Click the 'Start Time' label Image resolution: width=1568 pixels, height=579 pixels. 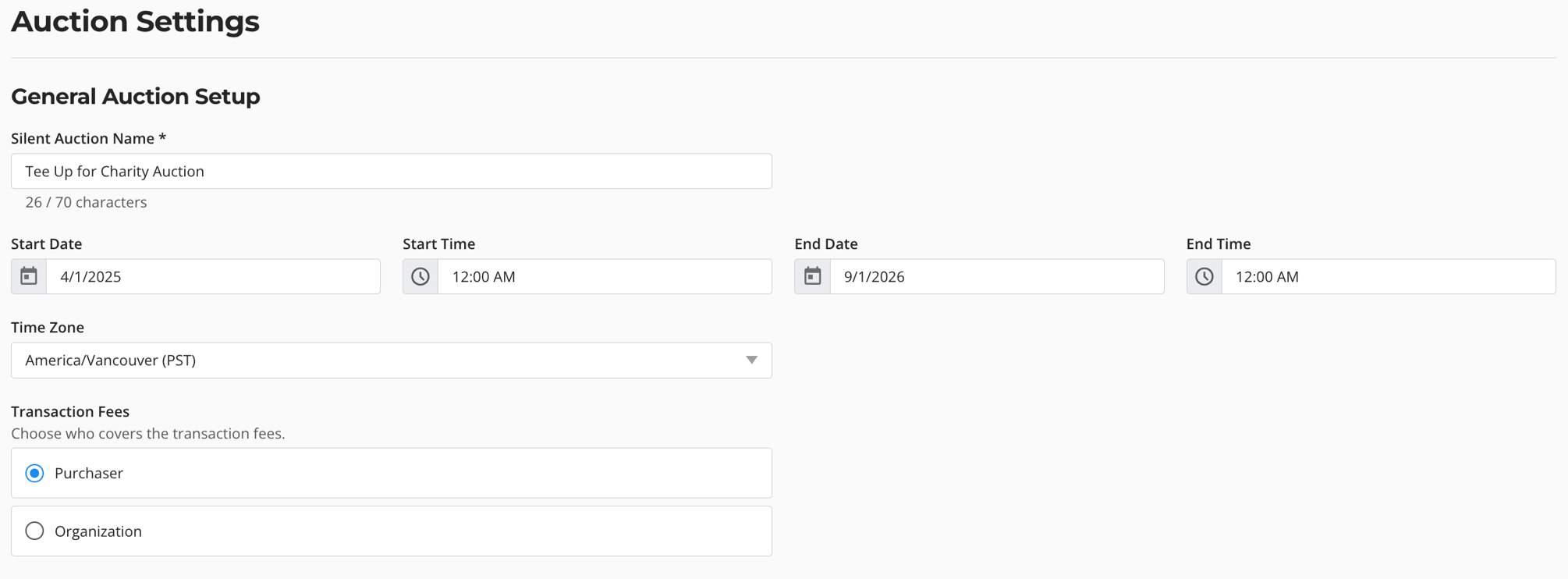pos(439,243)
